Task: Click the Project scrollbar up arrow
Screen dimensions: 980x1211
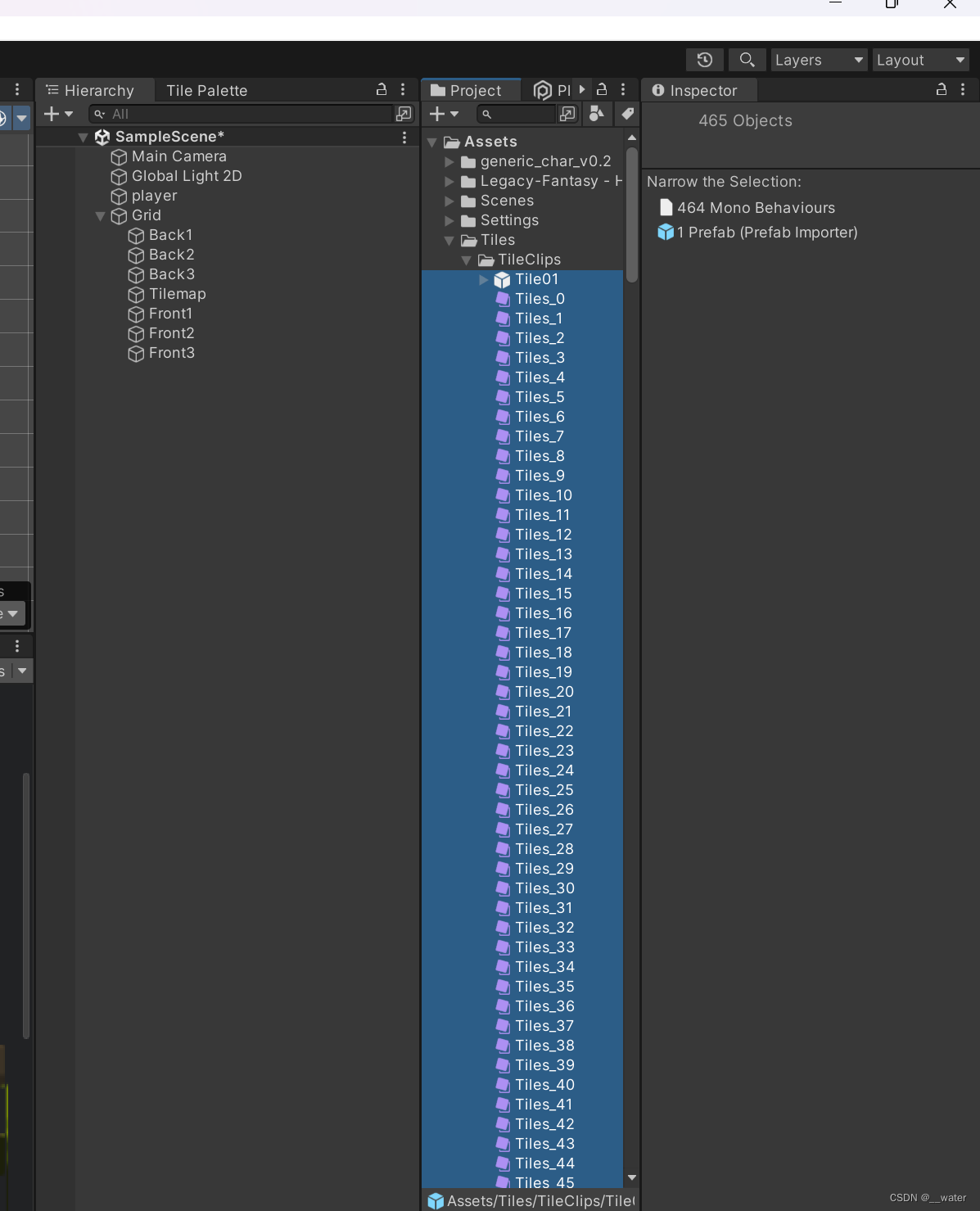Action: pyautogui.click(x=632, y=138)
